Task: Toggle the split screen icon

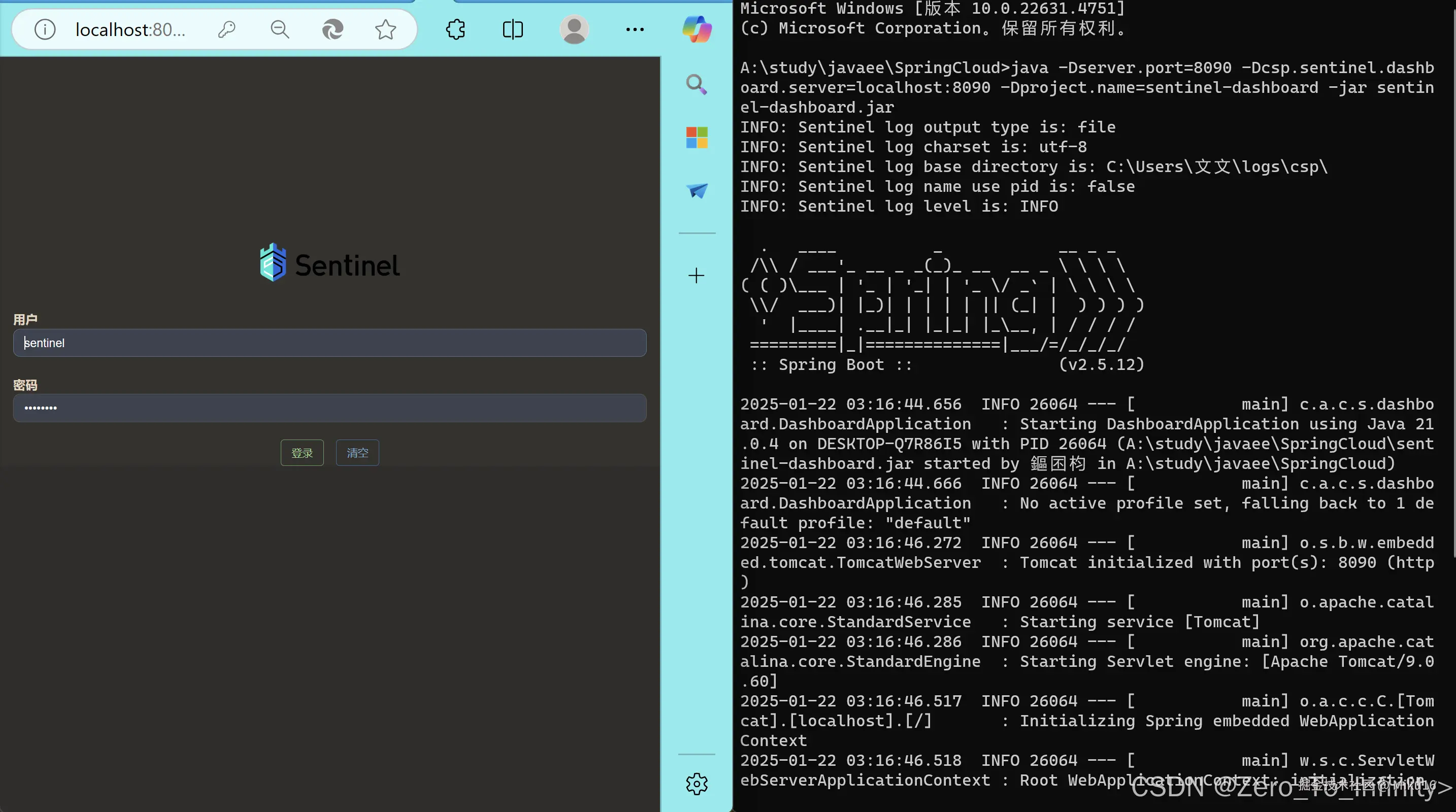Action: pos(513,29)
